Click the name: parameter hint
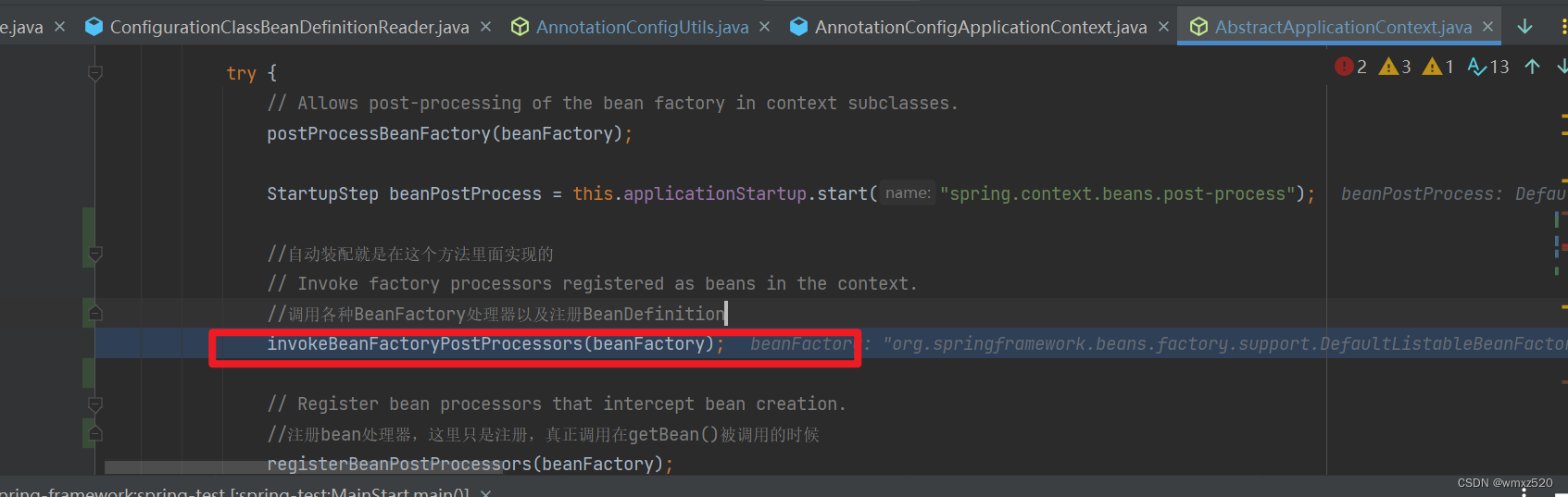The height and width of the screenshot is (497, 1568). [908, 193]
